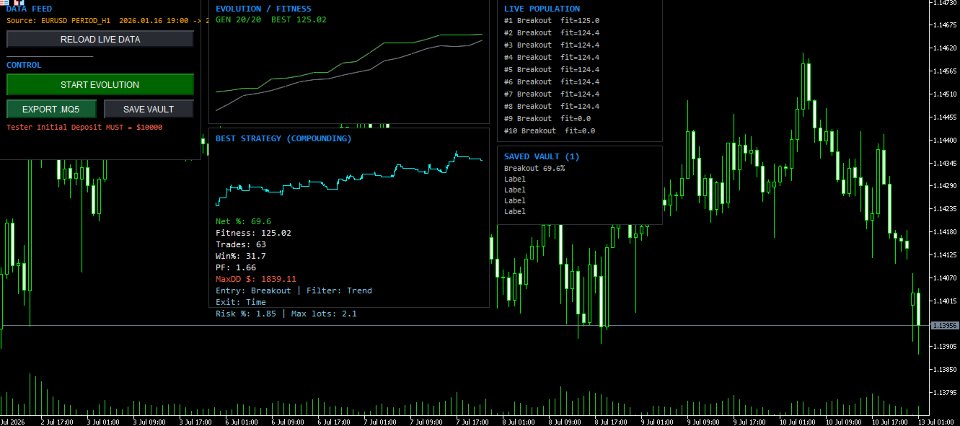Select population entry #8 Breakout
The height and width of the screenshot is (426, 960).
pyautogui.click(x=552, y=106)
